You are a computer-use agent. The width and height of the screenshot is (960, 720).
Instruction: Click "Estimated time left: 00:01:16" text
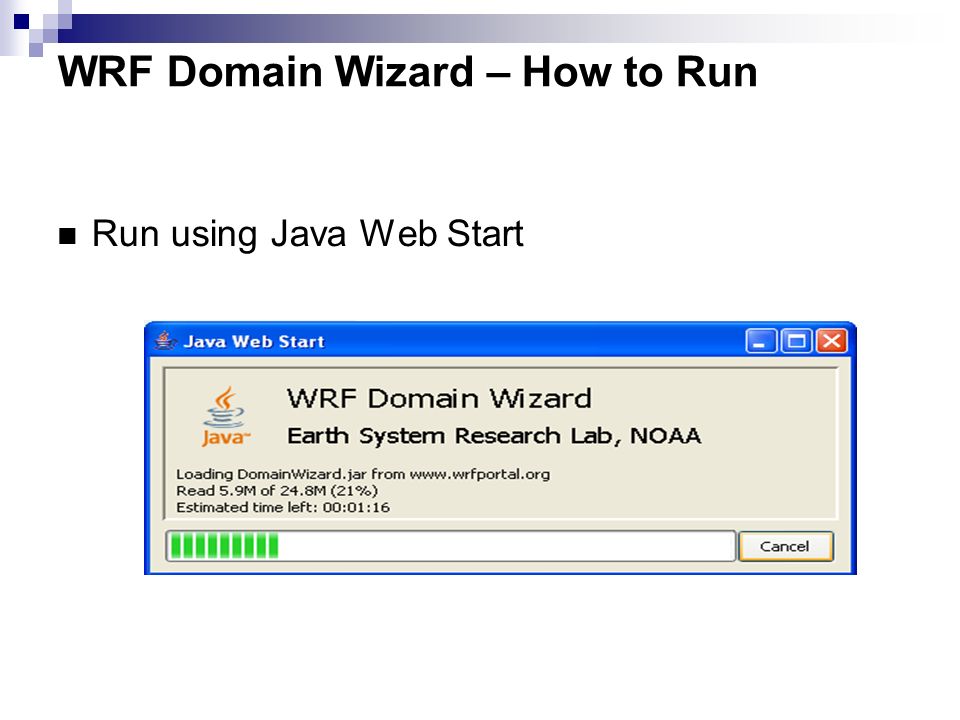pos(283,508)
